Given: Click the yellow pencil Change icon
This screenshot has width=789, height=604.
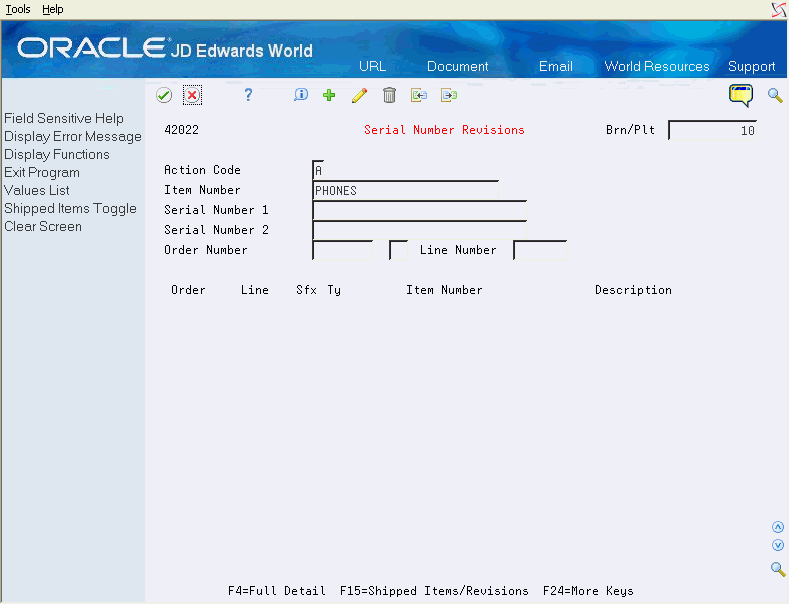Looking at the screenshot, I should [359, 95].
